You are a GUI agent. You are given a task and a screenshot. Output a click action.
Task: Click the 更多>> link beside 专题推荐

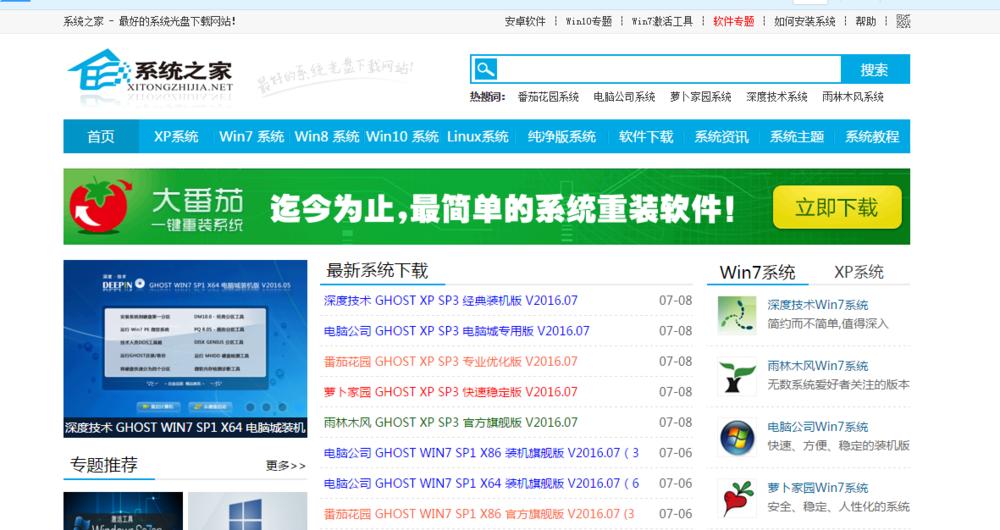(286, 466)
